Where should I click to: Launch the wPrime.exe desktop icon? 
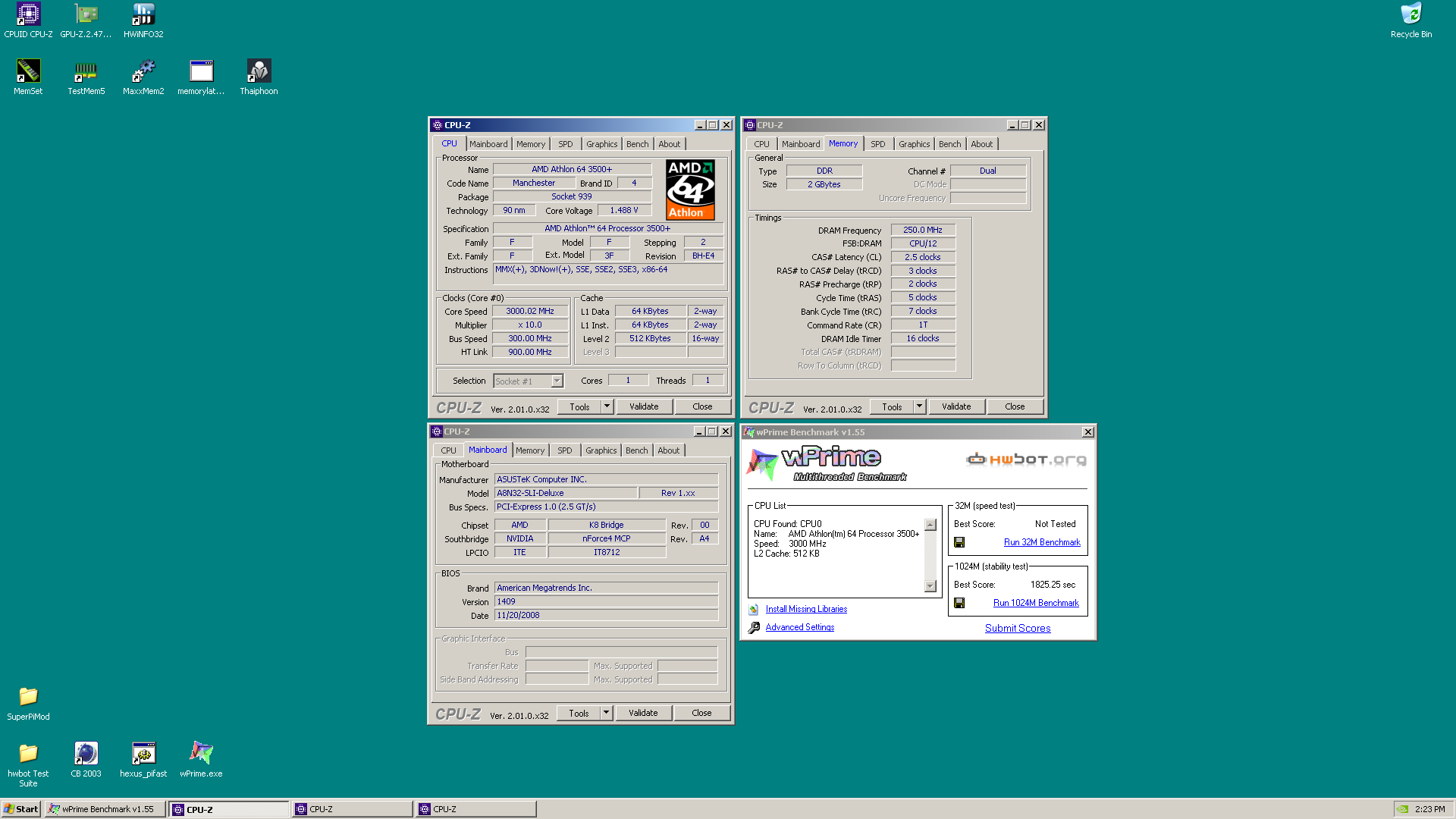pyautogui.click(x=201, y=760)
